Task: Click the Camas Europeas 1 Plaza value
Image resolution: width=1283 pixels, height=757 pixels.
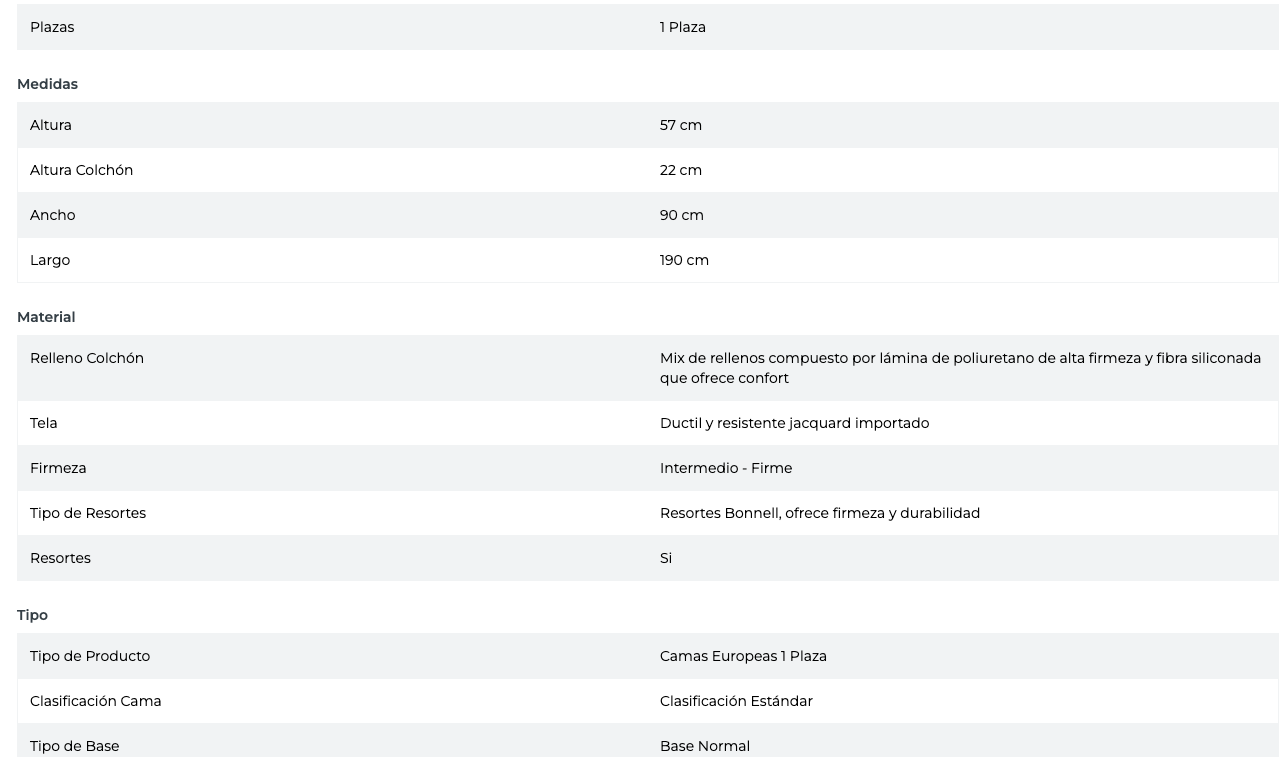Action: click(x=743, y=656)
